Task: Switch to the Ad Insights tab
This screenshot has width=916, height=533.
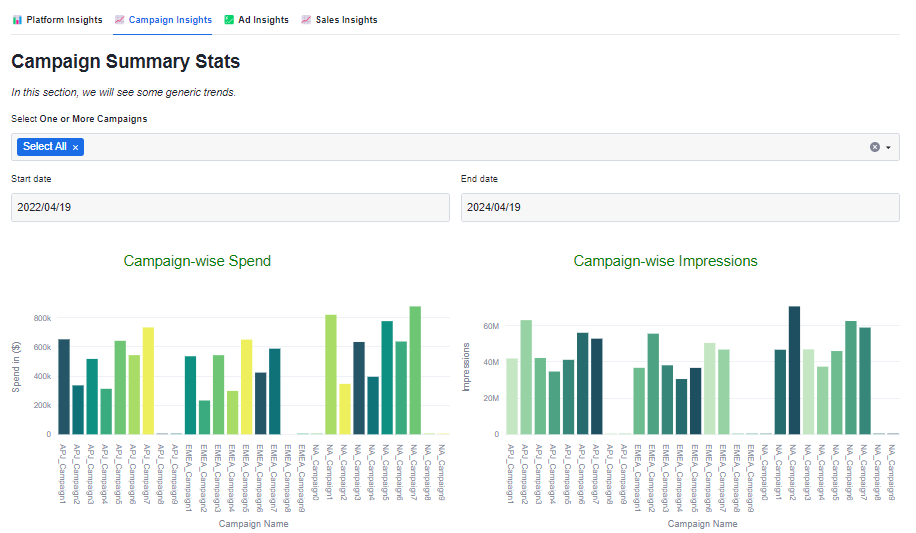Action: [263, 20]
